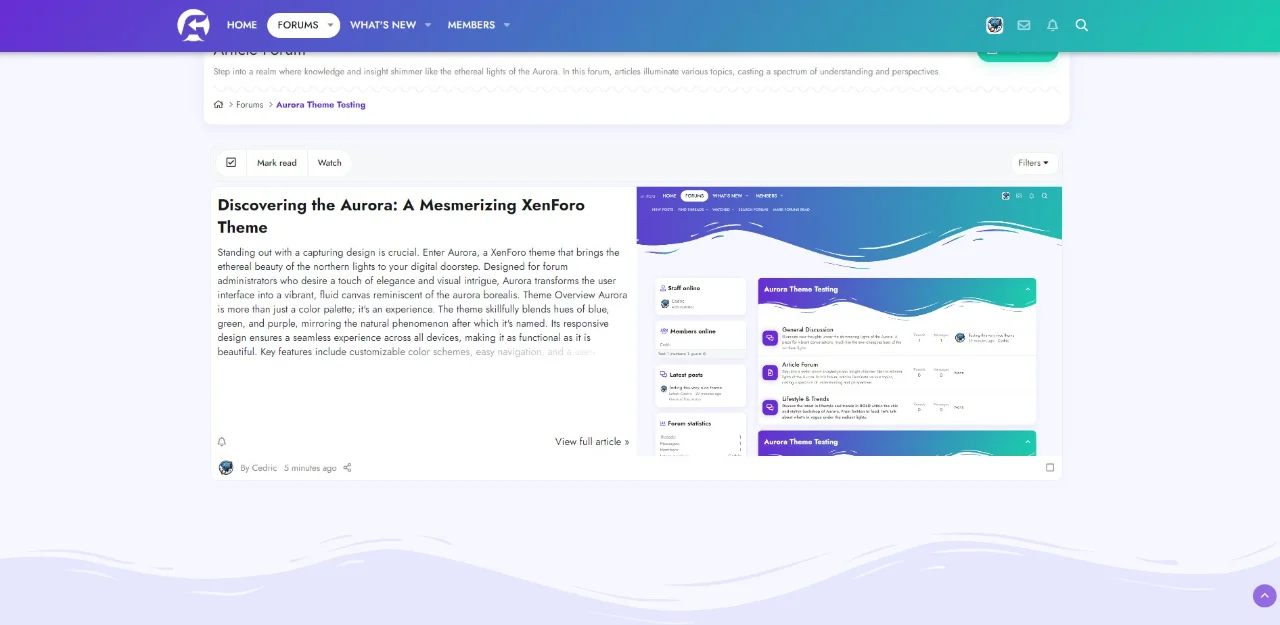
Task: Open the inbox envelope icon
Action: [1024, 25]
